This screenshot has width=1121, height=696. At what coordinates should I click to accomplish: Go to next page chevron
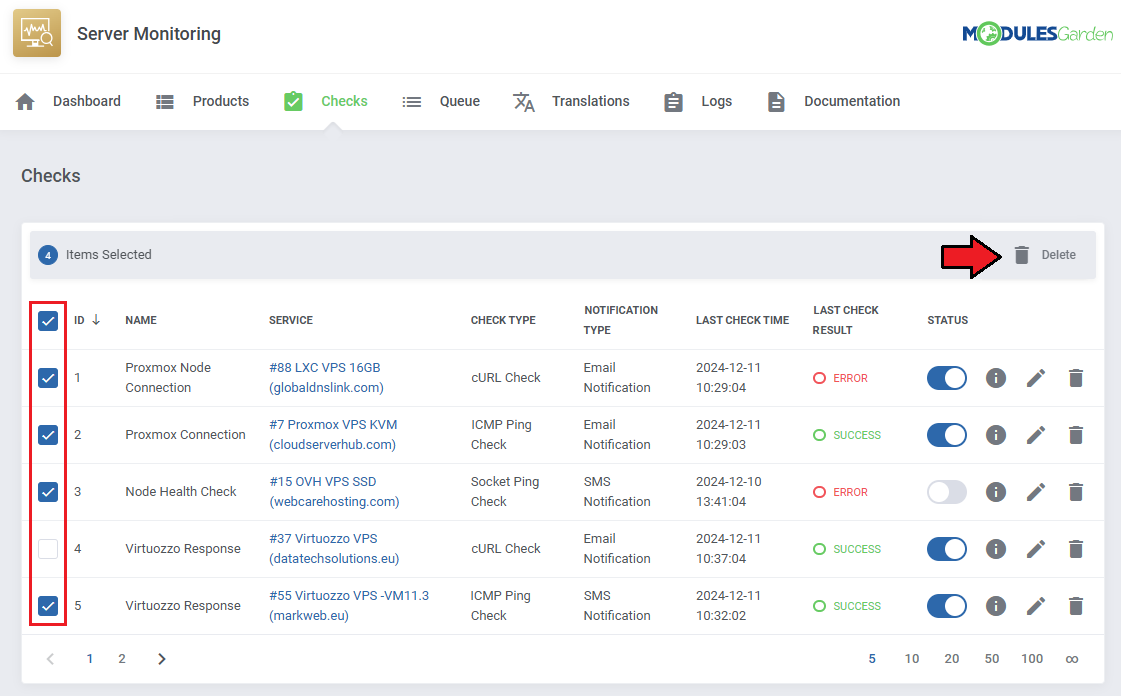click(162, 659)
